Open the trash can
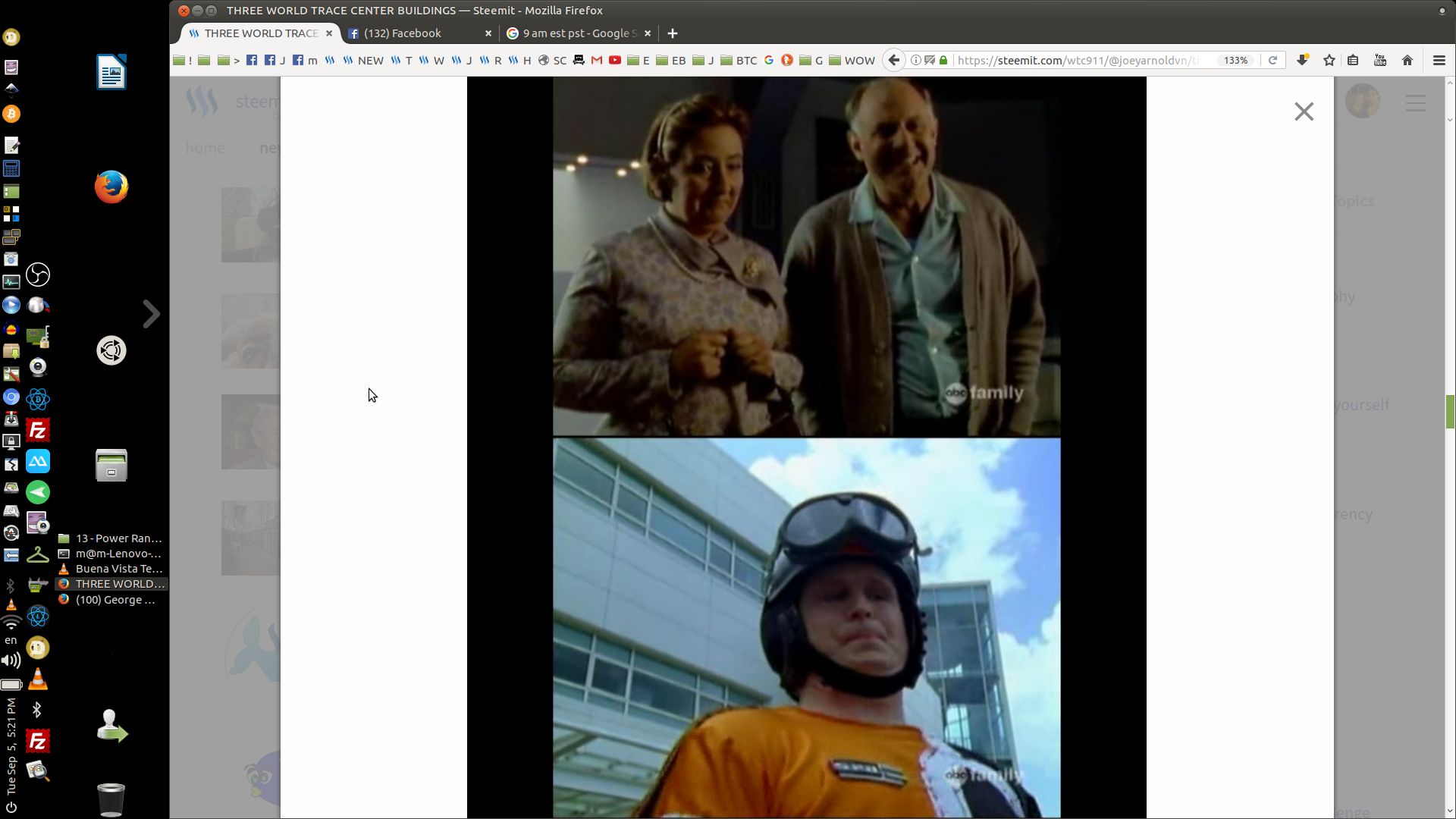 point(111,799)
